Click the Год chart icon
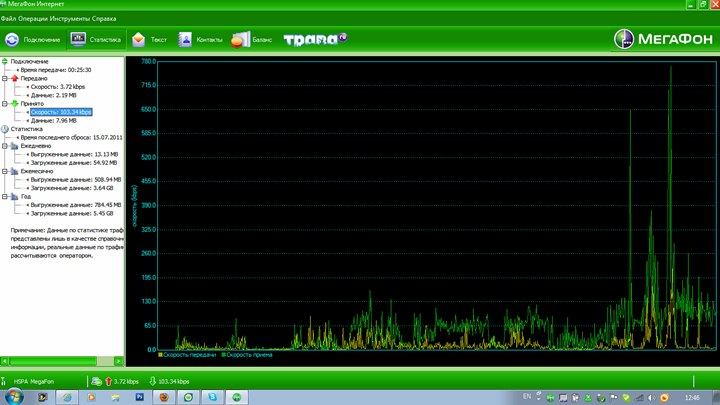The image size is (720, 405). [15, 197]
